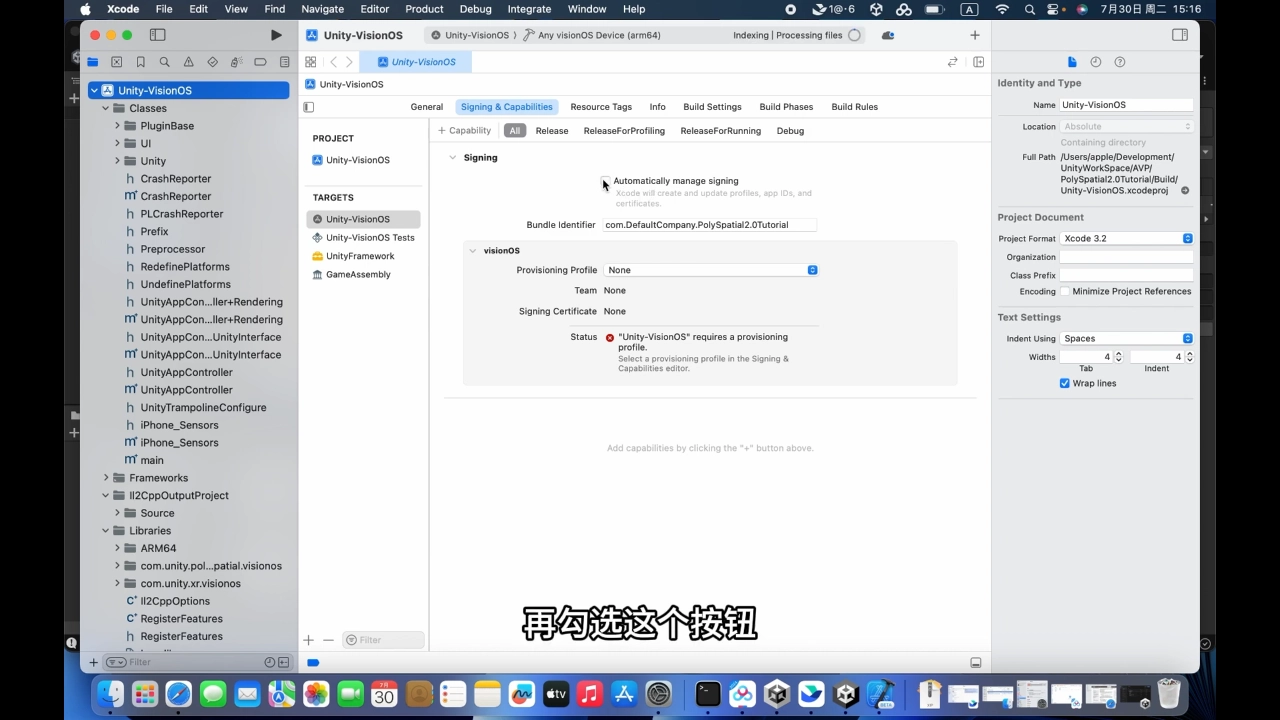
Task: Toggle the navigator sidebar visibility
Action: pyautogui.click(x=157, y=35)
